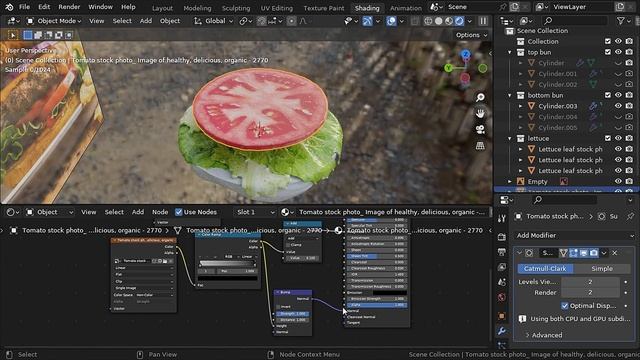Open the material Slot 1 dropdown
The width and height of the screenshot is (640, 360).
coord(256,212)
